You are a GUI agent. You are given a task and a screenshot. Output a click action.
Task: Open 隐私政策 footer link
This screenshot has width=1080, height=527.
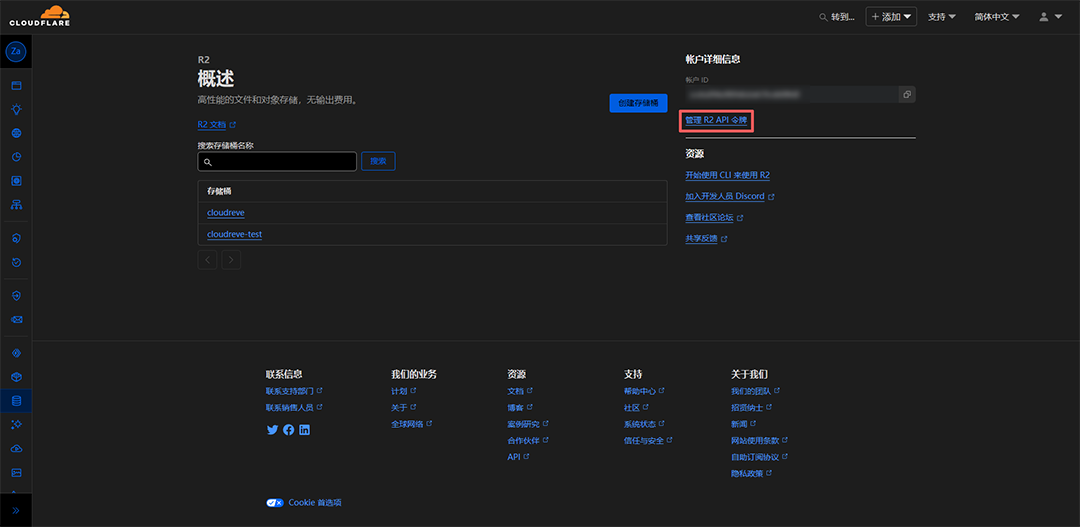[751, 473]
